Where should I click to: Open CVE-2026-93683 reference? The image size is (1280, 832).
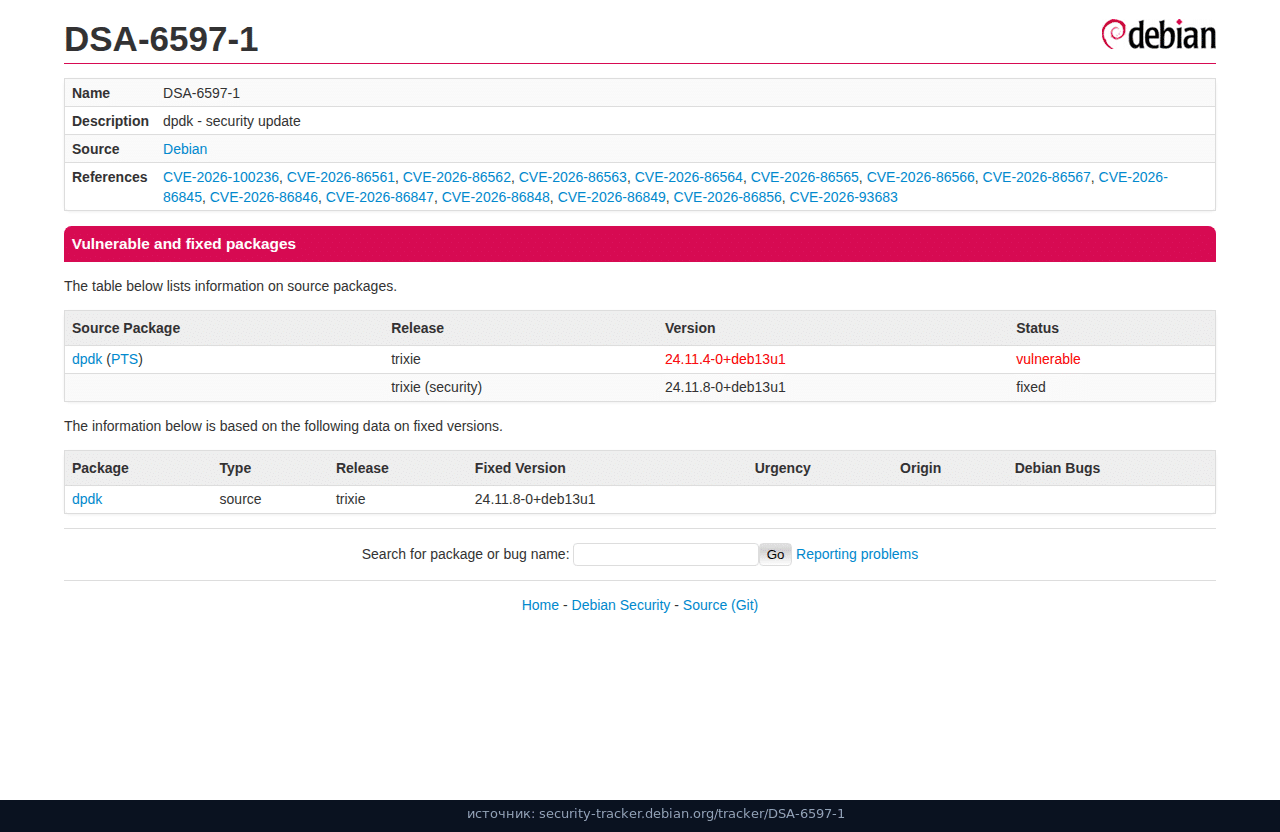844,197
